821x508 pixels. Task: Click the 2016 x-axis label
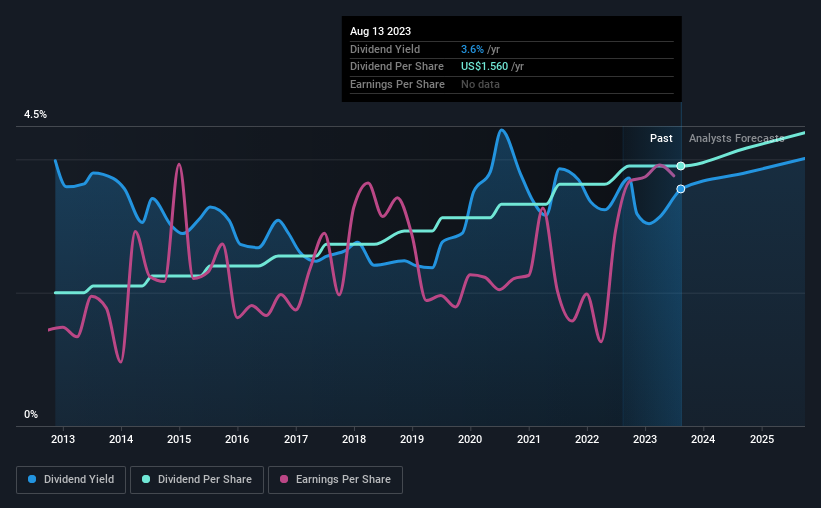(x=237, y=439)
